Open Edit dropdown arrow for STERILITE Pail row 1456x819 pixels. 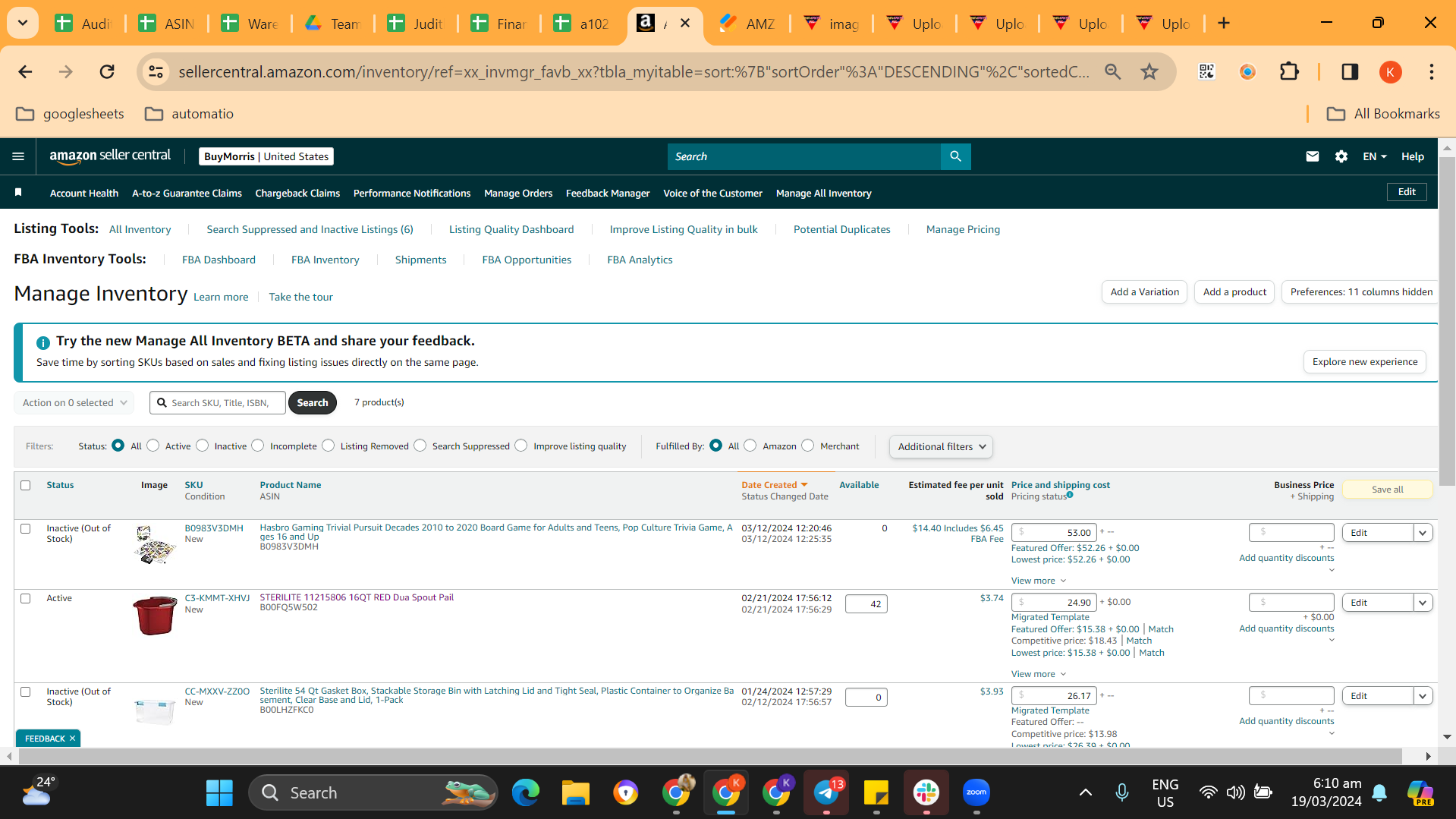1423,603
